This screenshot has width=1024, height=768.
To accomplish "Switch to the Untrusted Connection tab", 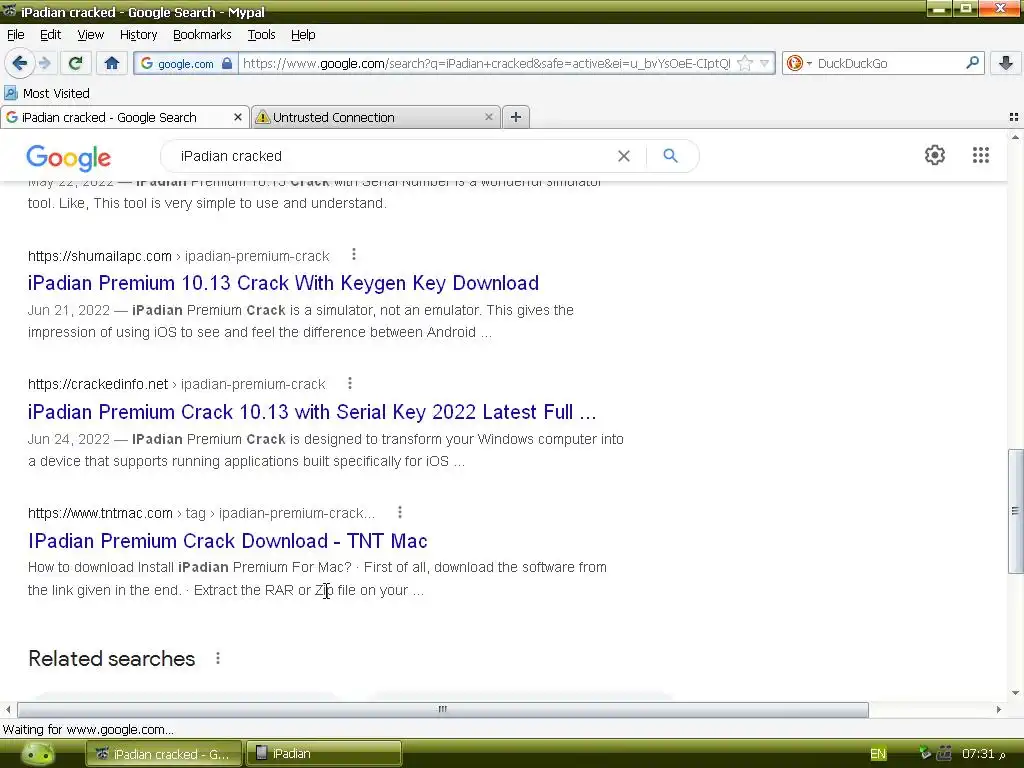I will pyautogui.click(x=376, y=118).
